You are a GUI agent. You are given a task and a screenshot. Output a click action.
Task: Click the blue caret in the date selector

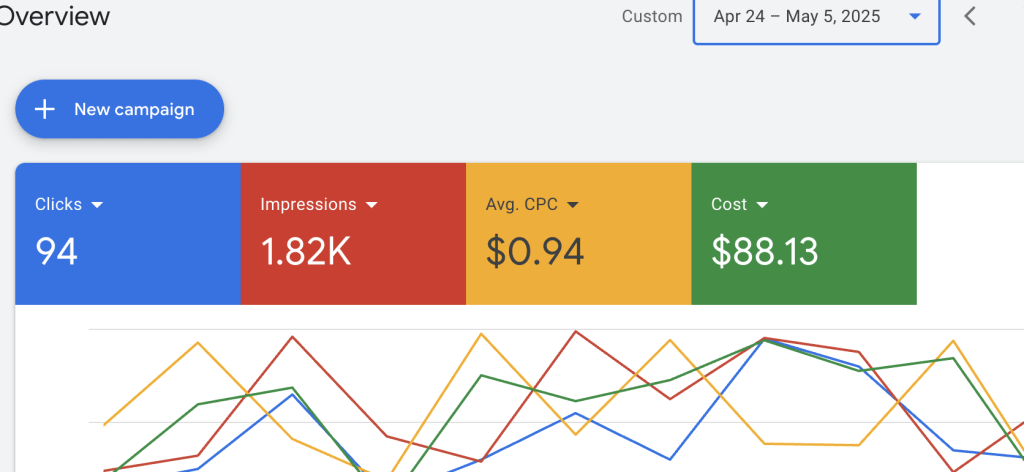[x=914, y=17]
